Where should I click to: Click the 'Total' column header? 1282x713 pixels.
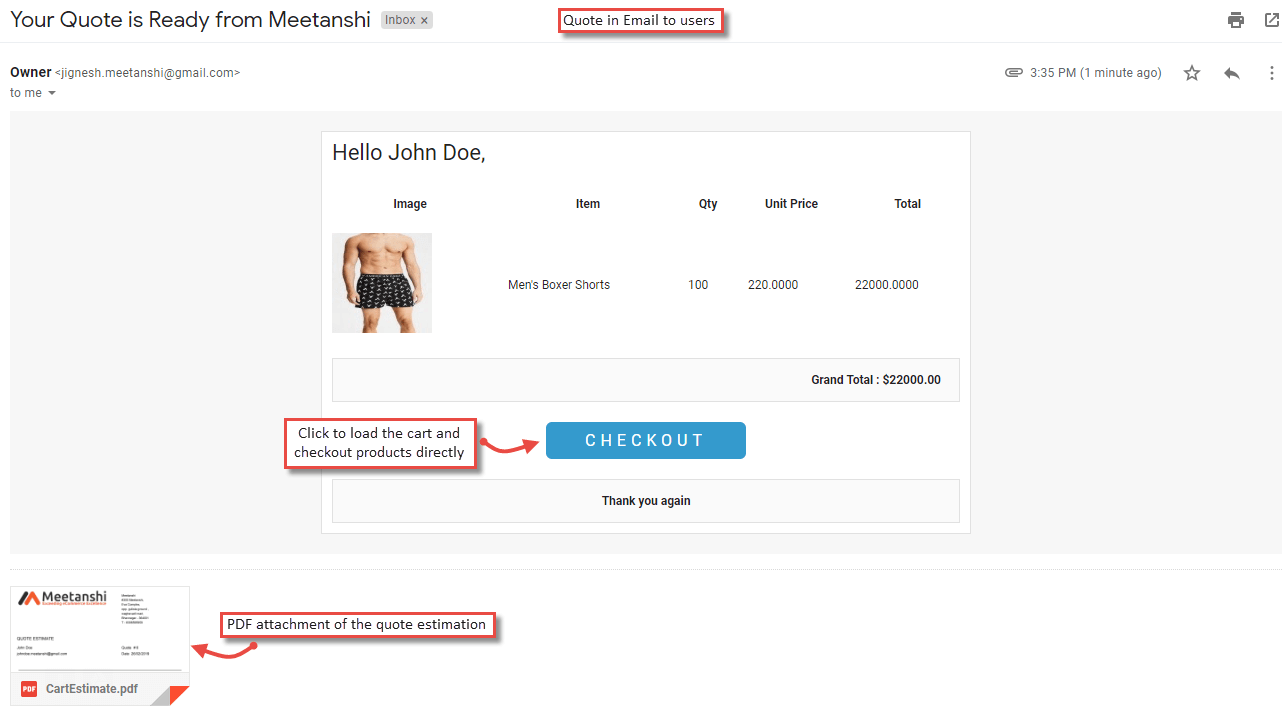pyautogui.click(x=908, y=204)
